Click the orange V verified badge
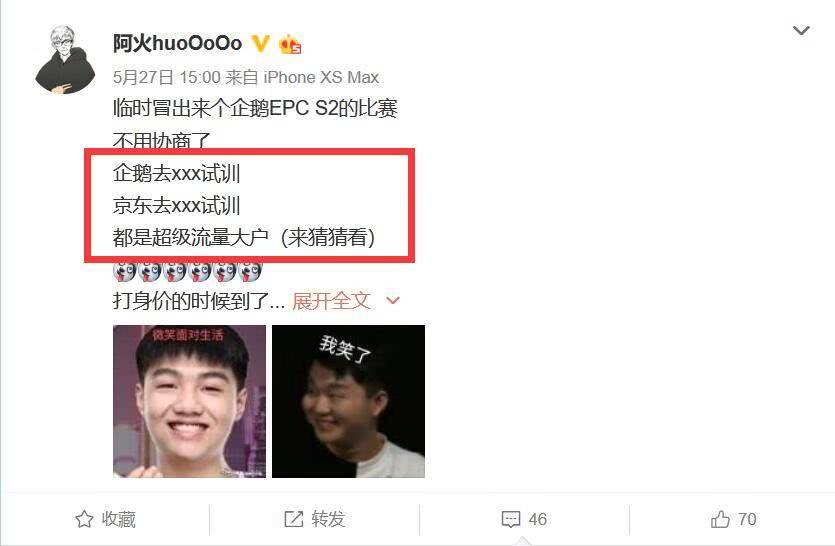Image resolution: width=835 pixels, height=546 pixels. click(260, 43)
